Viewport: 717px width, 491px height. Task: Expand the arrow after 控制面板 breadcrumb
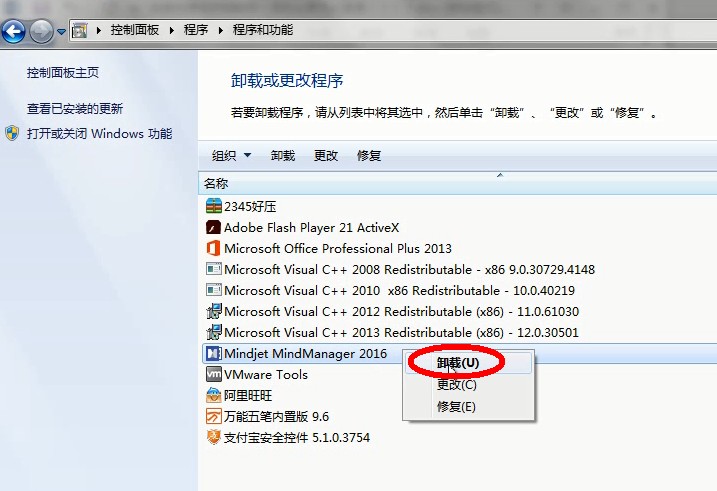(x=171, y=31)
